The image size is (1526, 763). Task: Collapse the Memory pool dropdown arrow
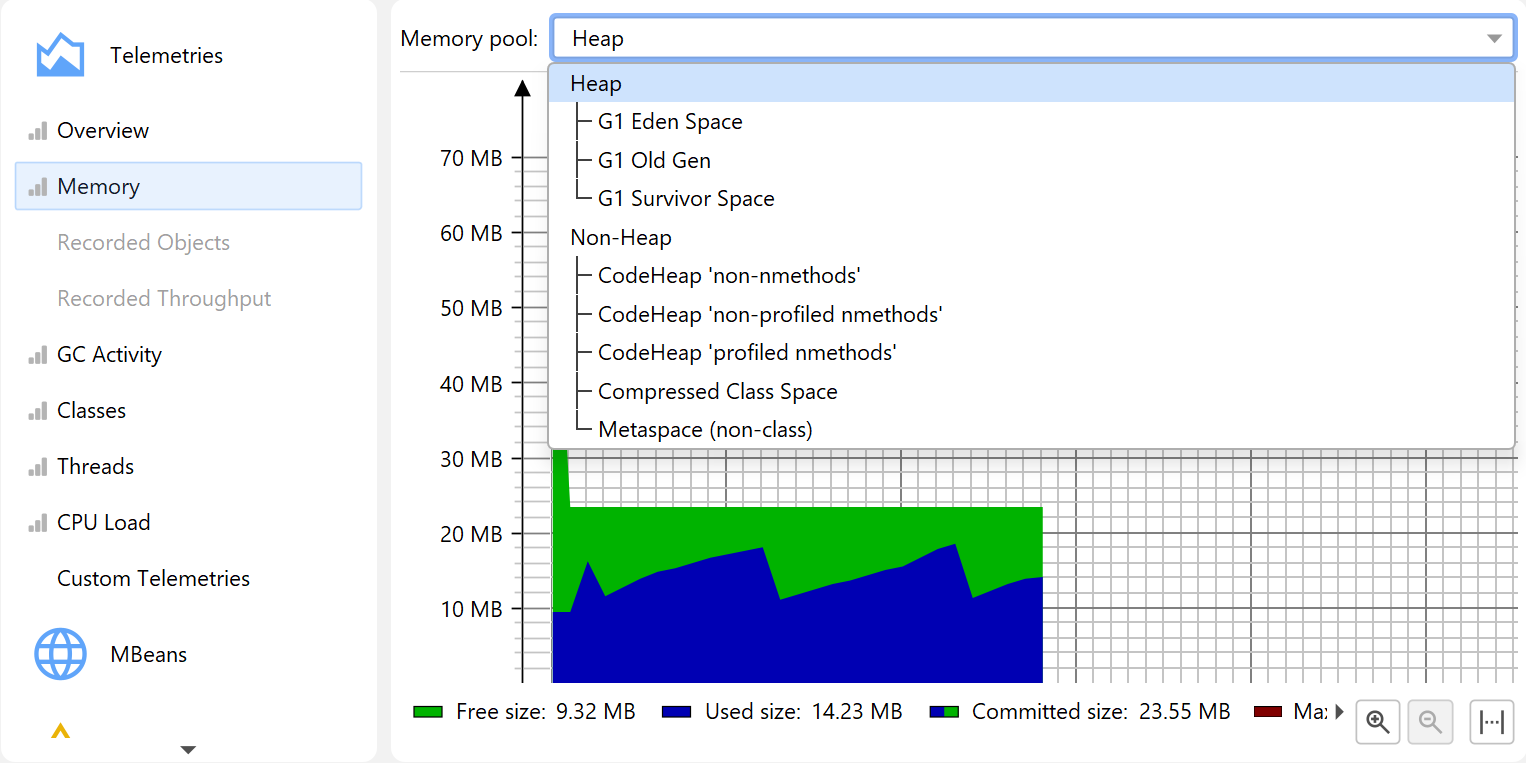click(x=1494, y=39)
